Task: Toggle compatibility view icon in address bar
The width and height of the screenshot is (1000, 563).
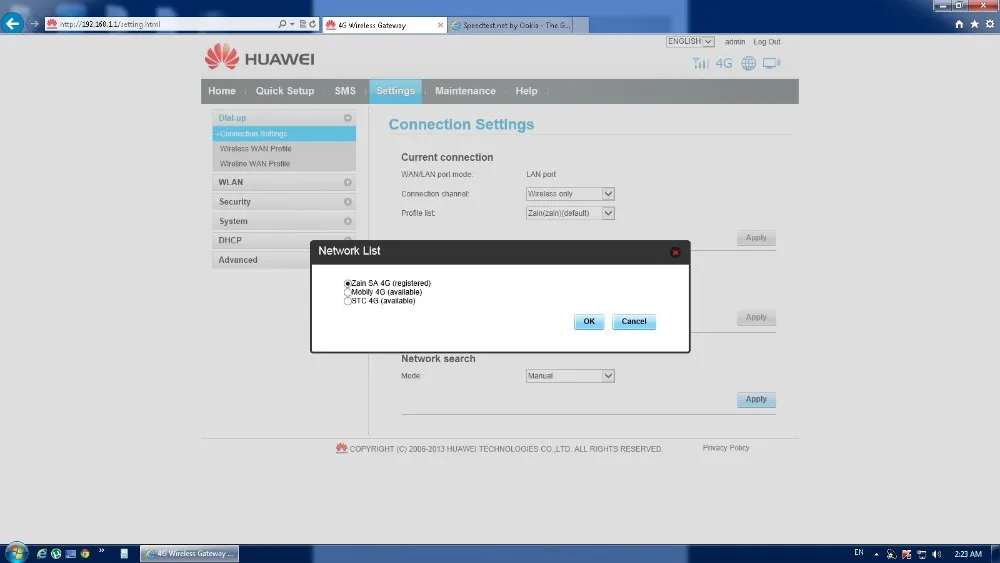Action: (302, 24)
